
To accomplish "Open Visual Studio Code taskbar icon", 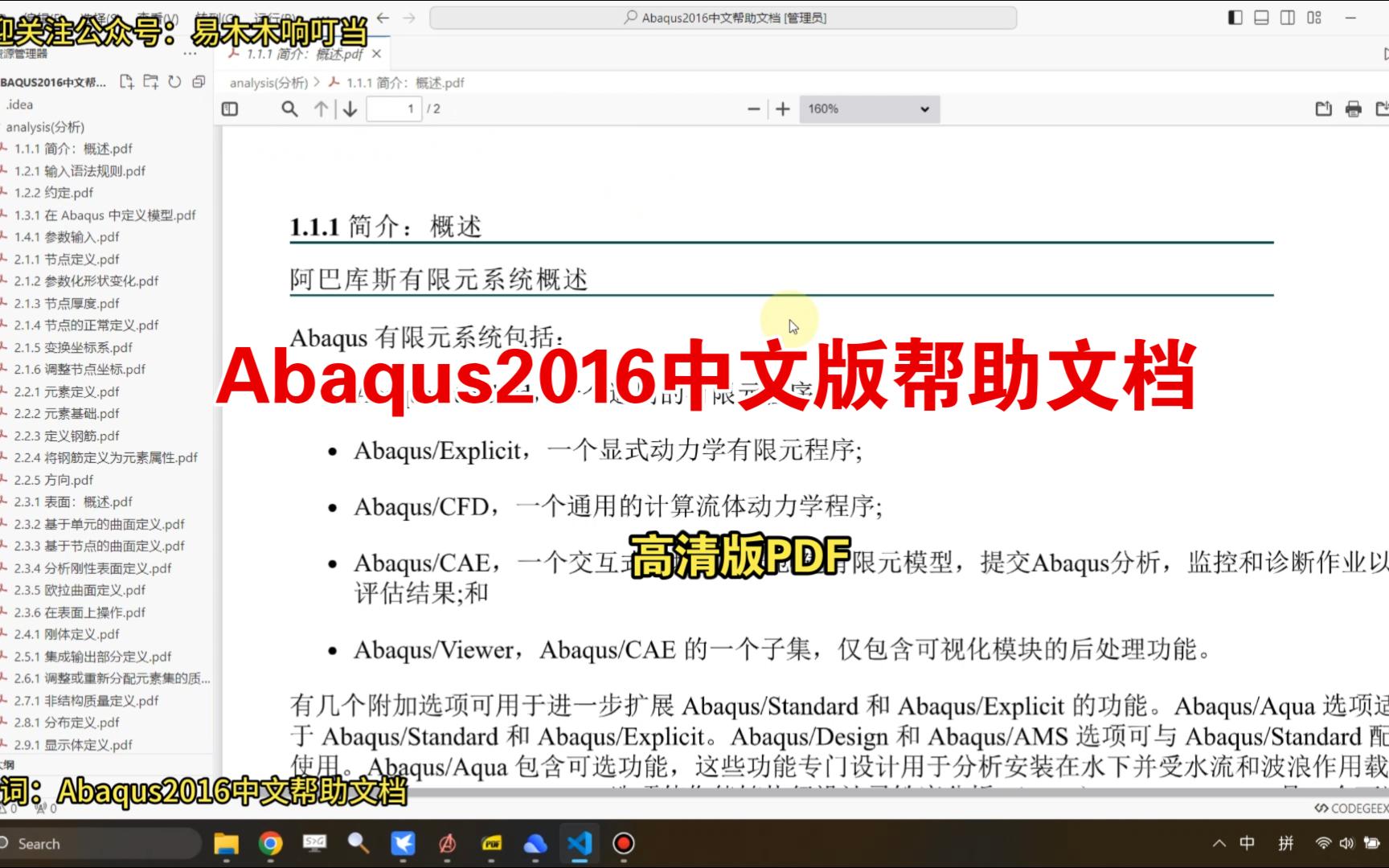I will 580,844.
